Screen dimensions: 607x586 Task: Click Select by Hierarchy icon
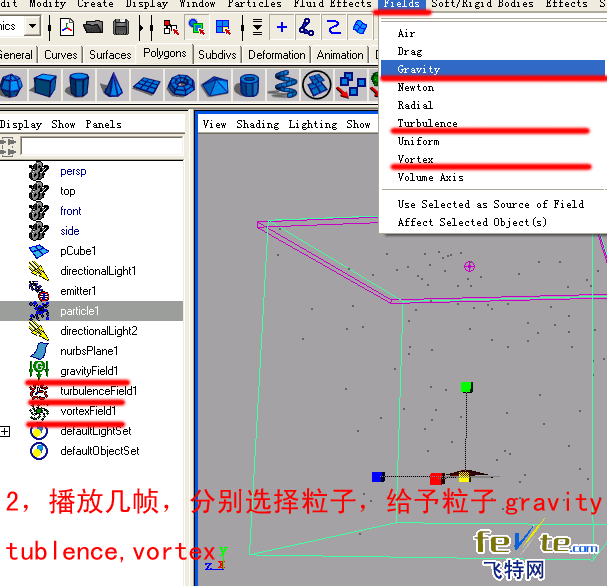point(171,27)
